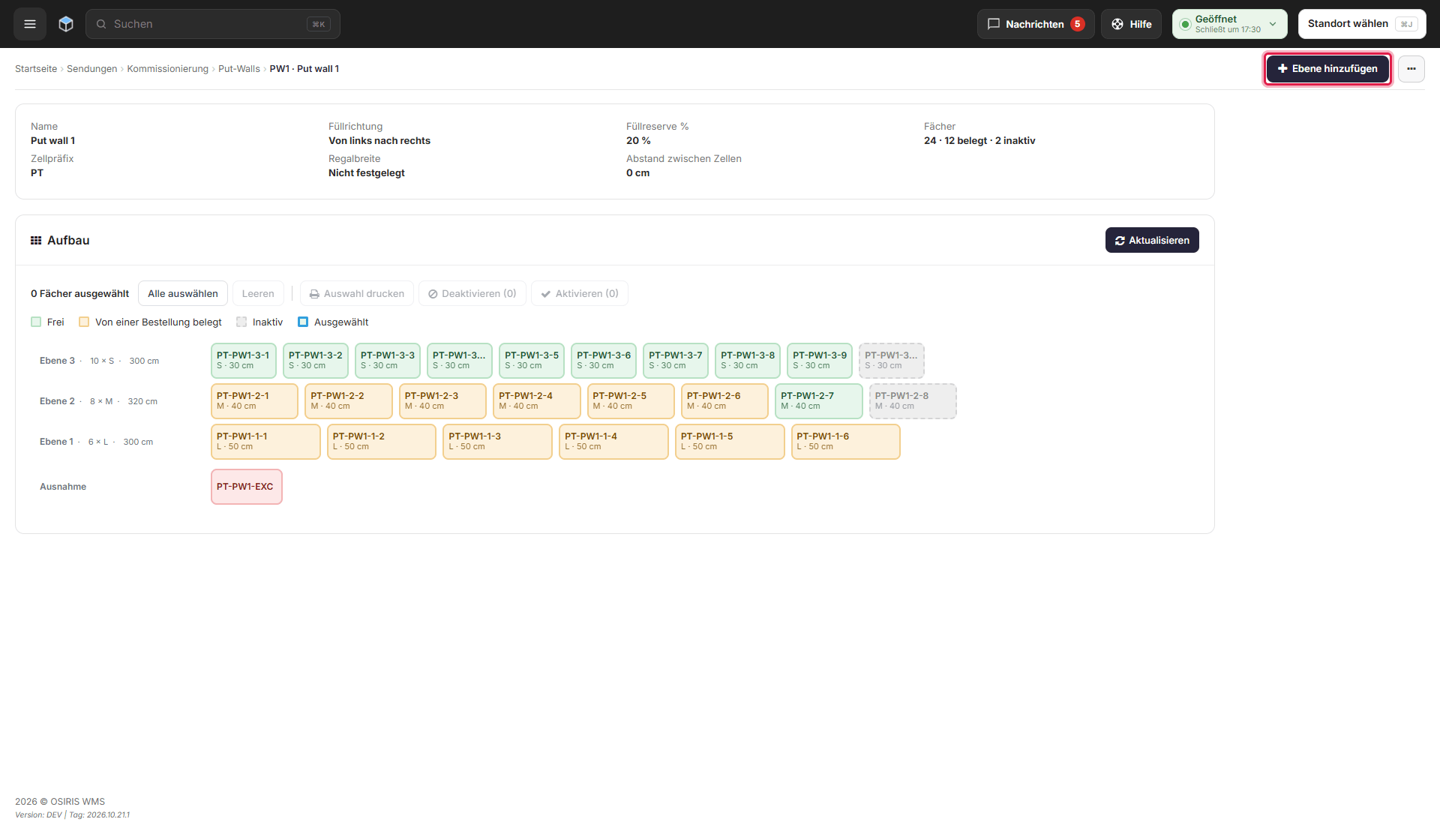This screenshot has width=1440, height=840.
Task: Go to Kommissionierung breadcrumb
Action: point(167,69)
